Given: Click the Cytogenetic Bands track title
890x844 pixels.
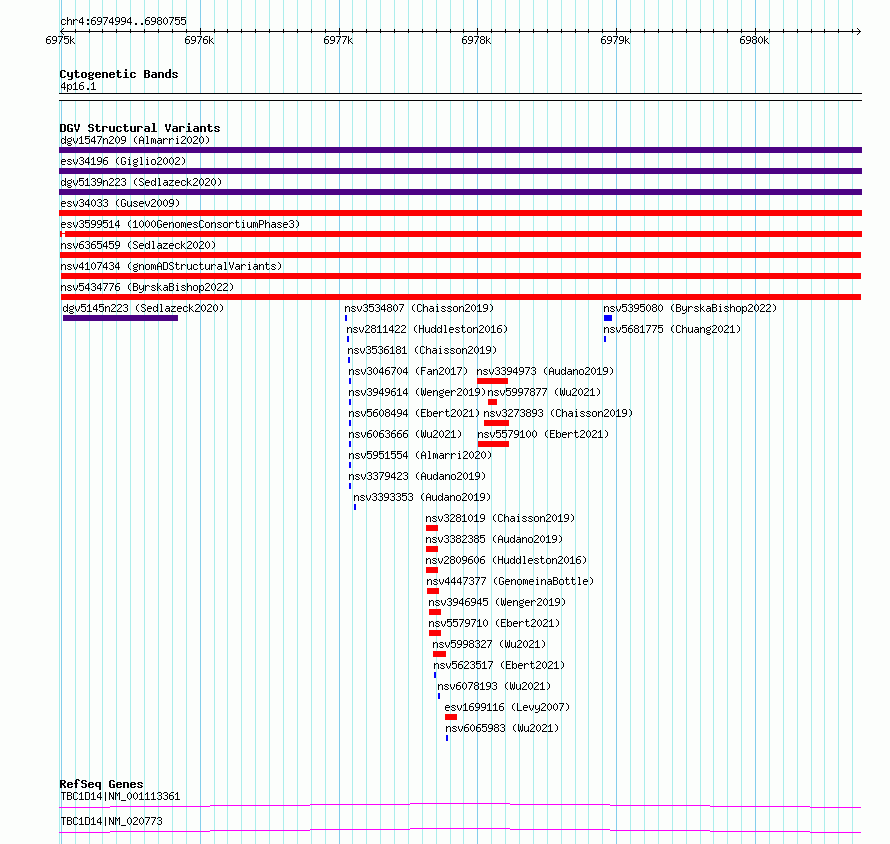Looking at the screenshot, I should click(x=119, y=74).
